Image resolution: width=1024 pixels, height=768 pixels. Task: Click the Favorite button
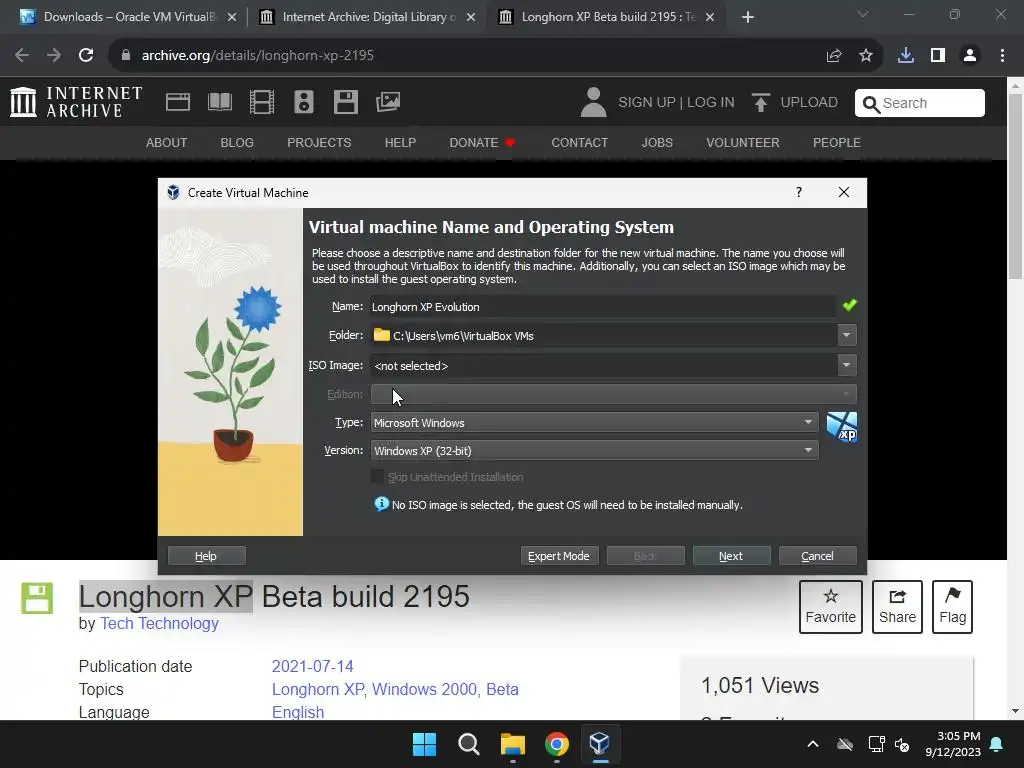[x=831, y=607]
